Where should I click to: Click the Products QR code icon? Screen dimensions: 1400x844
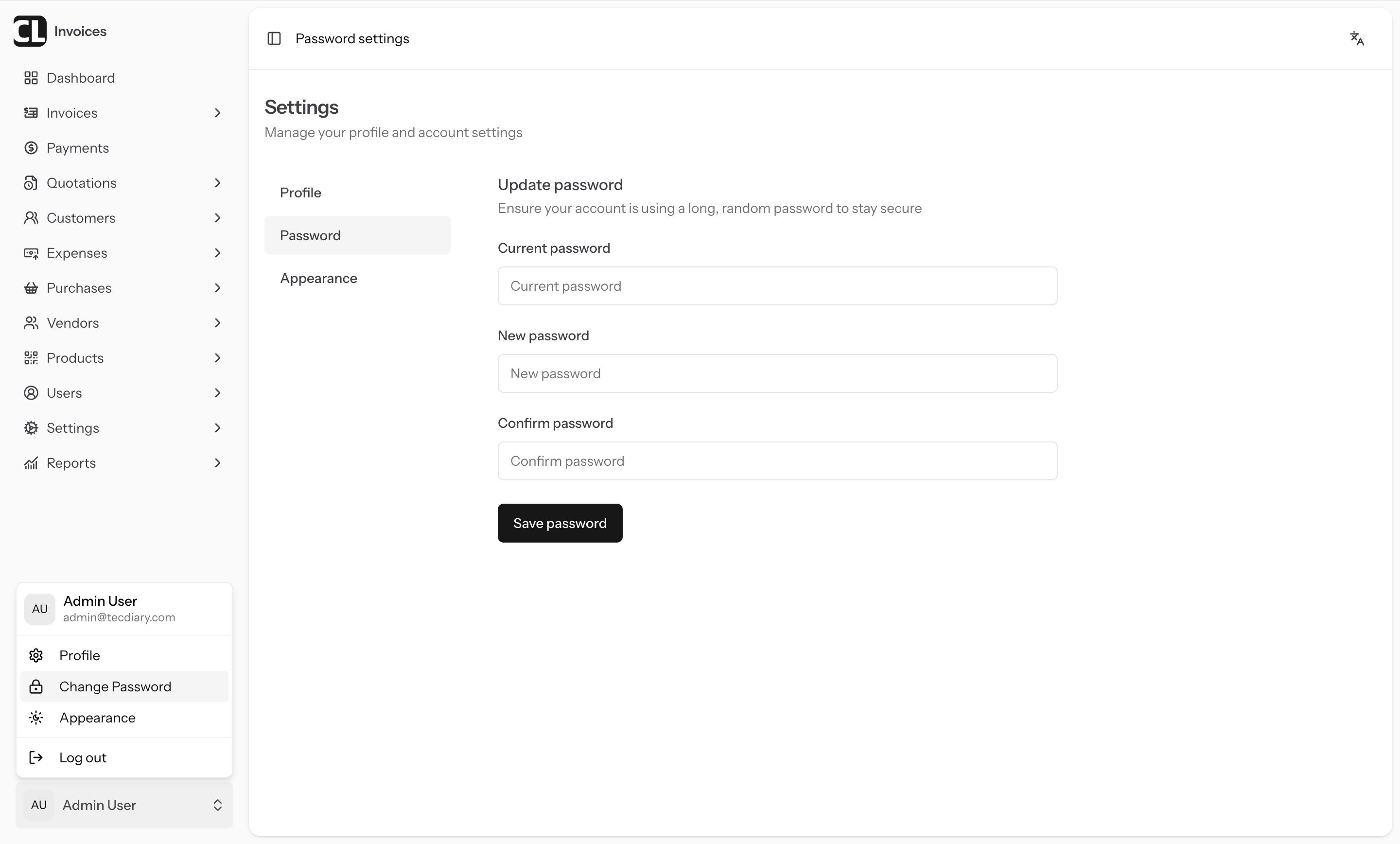click(31, 358)
